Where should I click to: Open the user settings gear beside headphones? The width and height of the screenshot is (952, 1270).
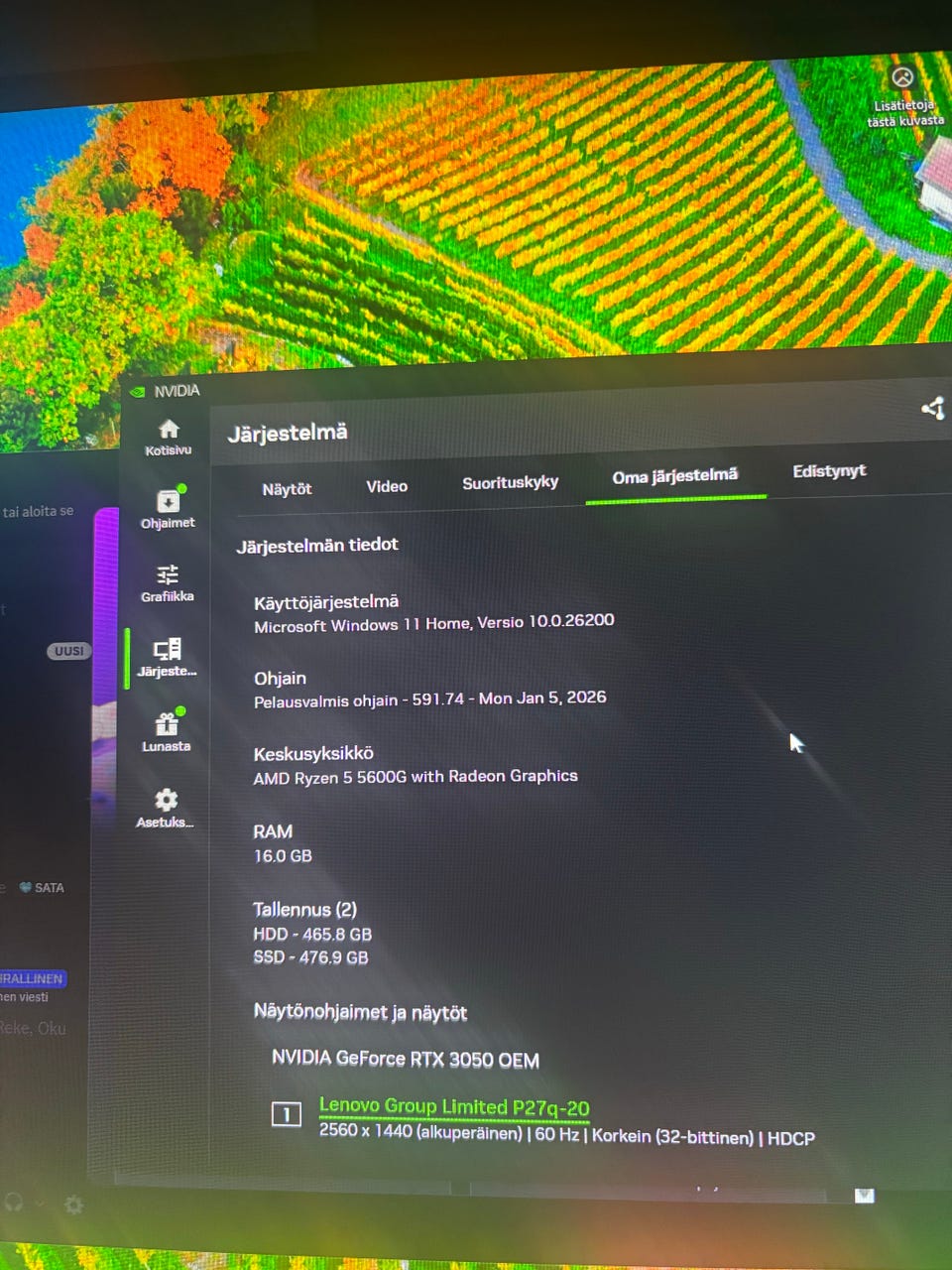pyautogui.click(x=73, y=1205)
